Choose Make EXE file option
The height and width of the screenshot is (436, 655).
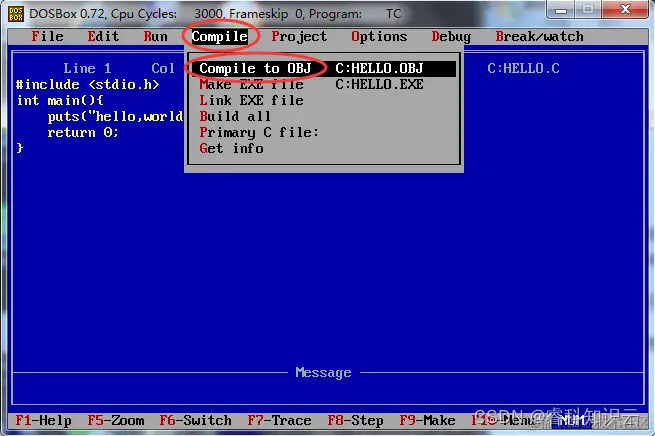251,84
